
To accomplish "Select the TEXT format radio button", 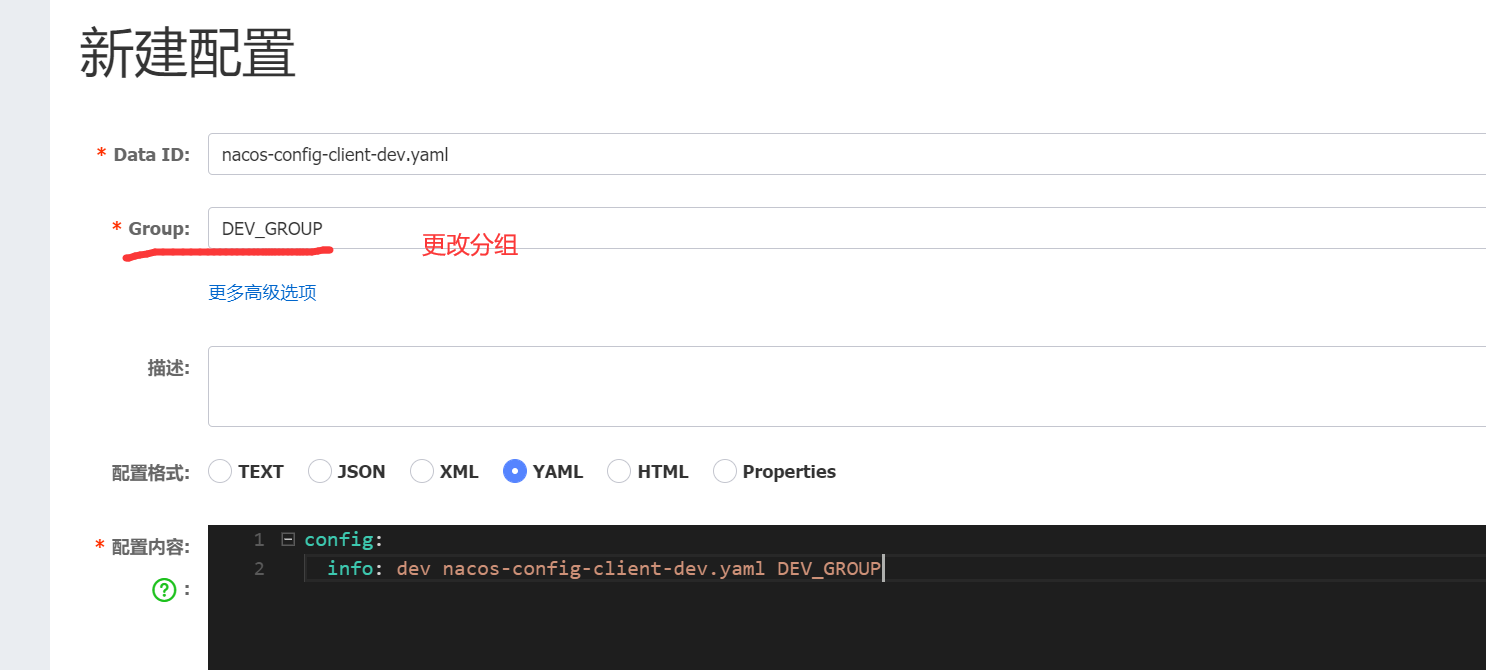I will click(220, 471).
